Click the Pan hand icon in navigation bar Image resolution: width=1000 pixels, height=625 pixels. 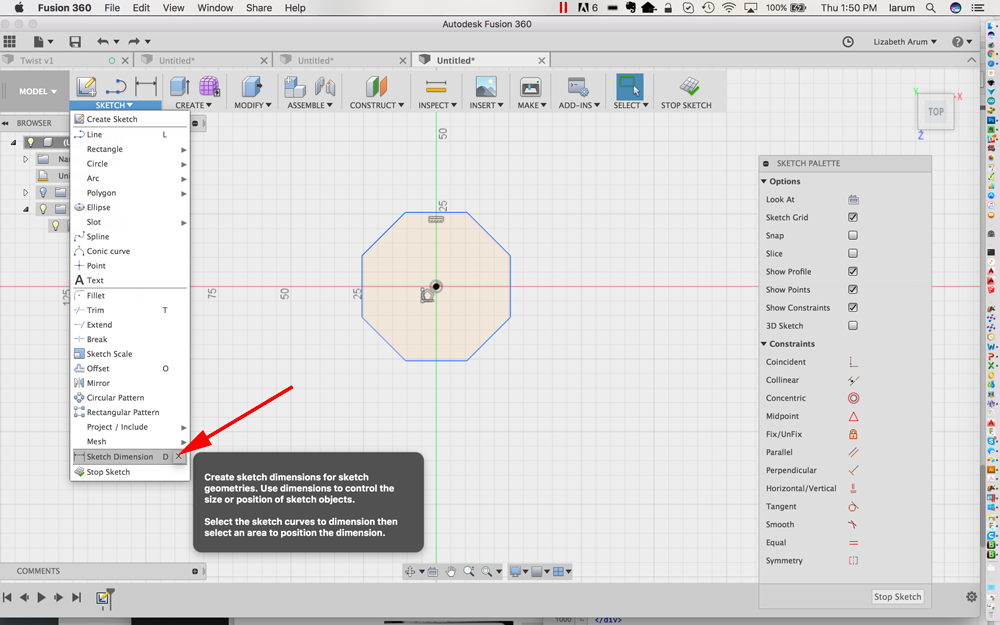pyautogui.click(x=451, y=571)
